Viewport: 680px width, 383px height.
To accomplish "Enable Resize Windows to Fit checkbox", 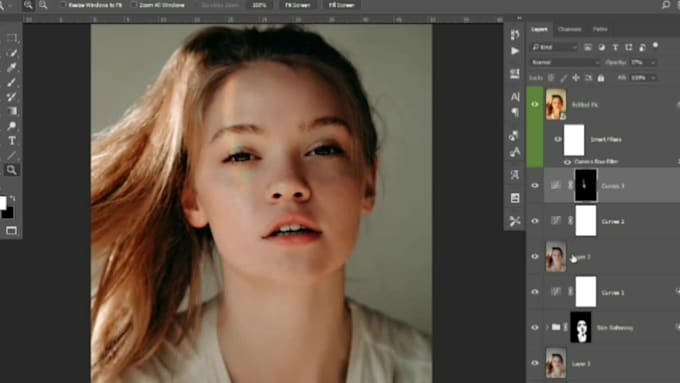I will pos(62,5).
